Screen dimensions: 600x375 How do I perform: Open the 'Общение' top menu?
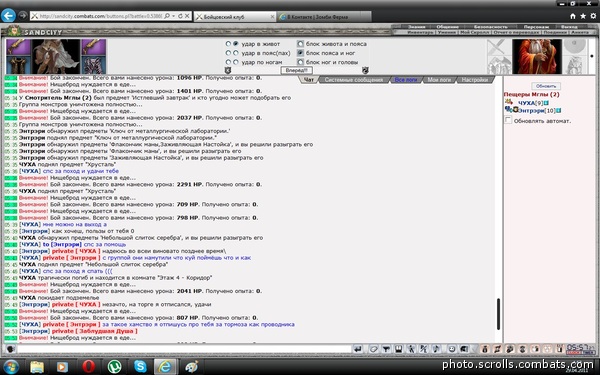[x=447, y=27]
